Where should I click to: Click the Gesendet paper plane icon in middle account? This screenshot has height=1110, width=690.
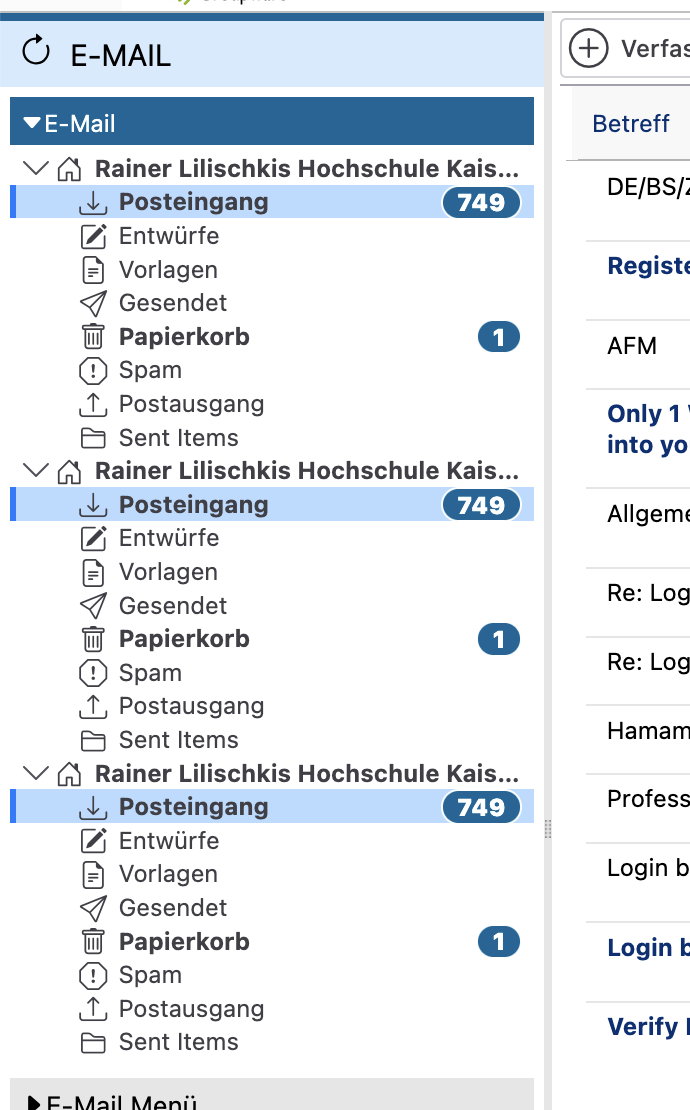(93, 606)
